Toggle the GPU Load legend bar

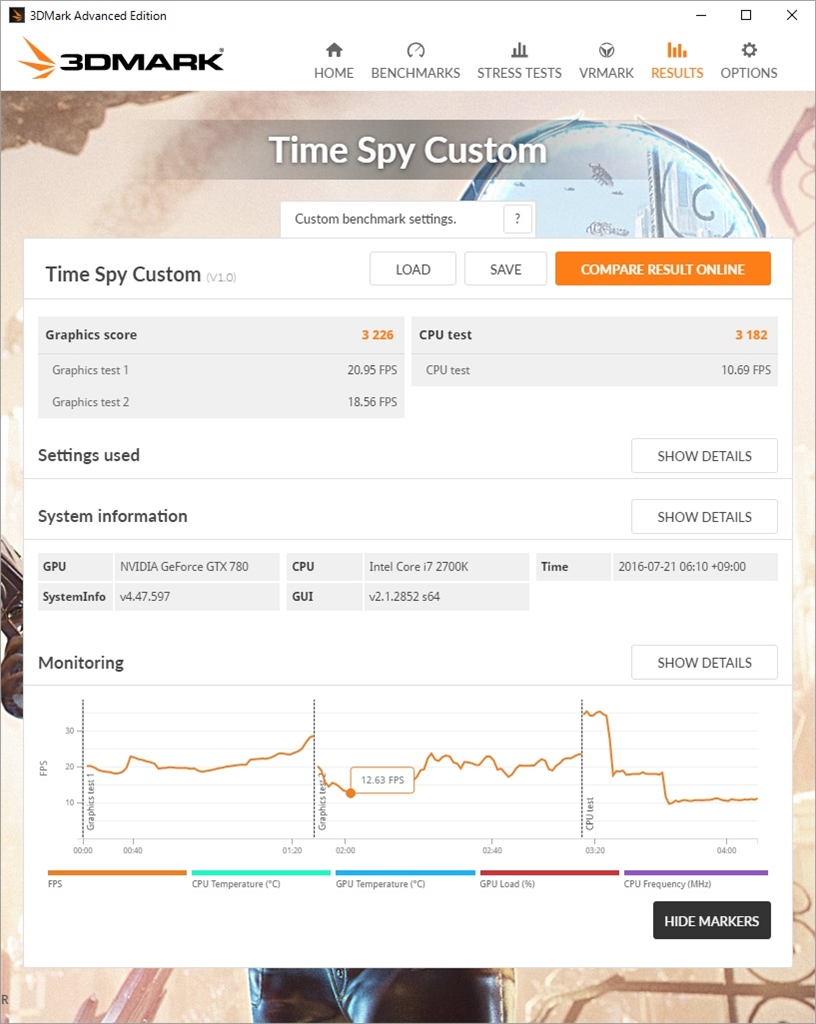[x=550, y=872]
